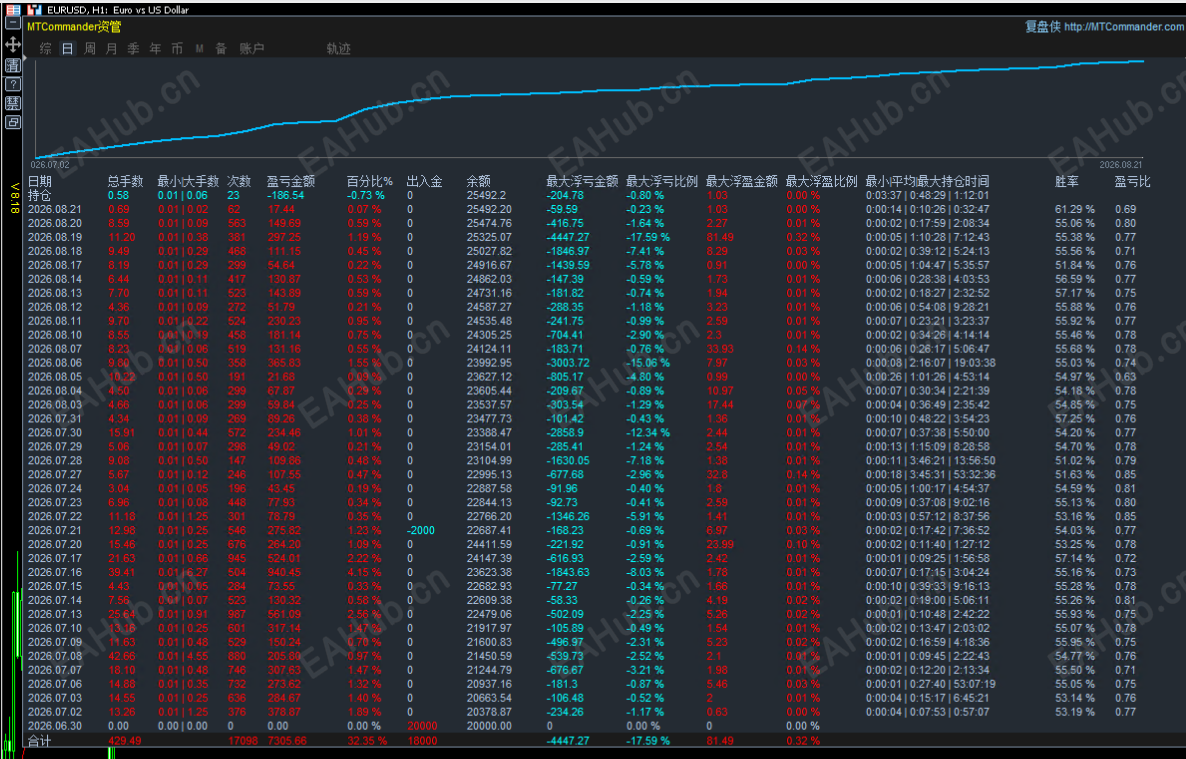Click the 2026.07.02 date row
Screen dimensions: 1186x759
(54, 712)
